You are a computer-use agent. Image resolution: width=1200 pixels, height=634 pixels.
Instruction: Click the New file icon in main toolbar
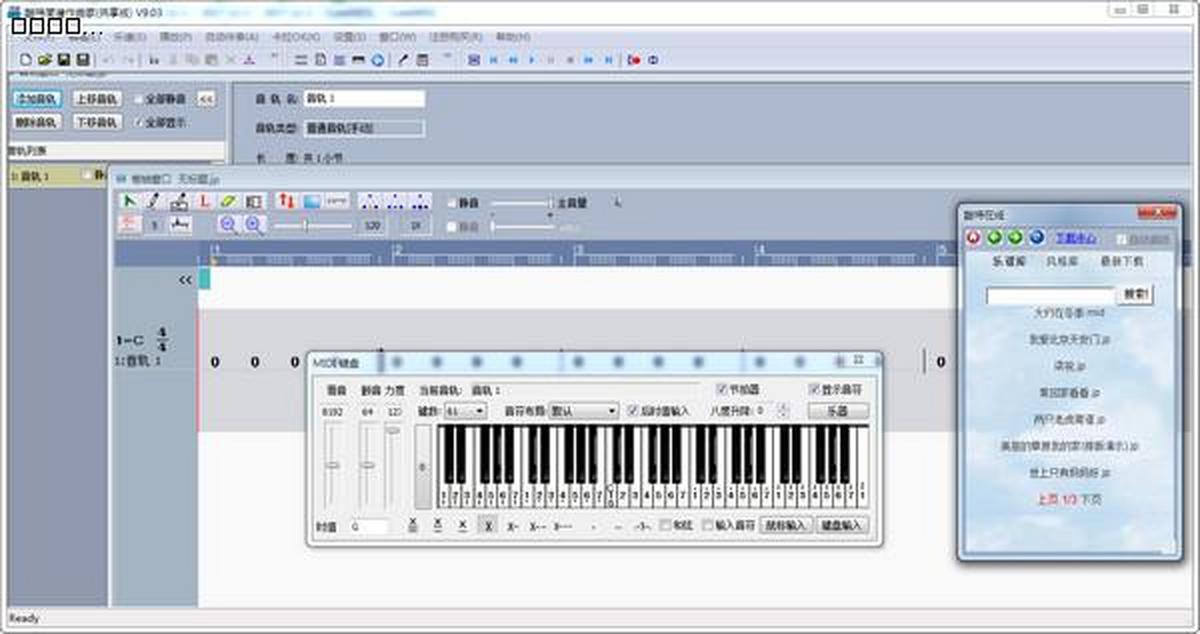tap(26, 60)
